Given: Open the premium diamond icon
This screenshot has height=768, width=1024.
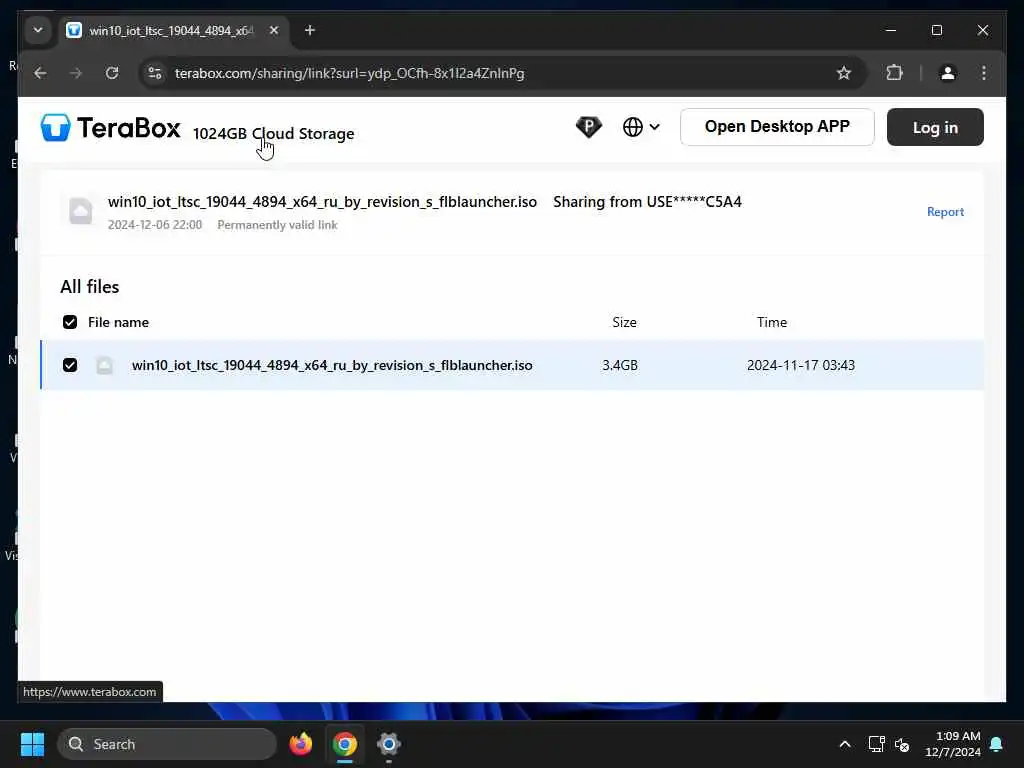Looking at the screenshot, I should click(588, 127).
